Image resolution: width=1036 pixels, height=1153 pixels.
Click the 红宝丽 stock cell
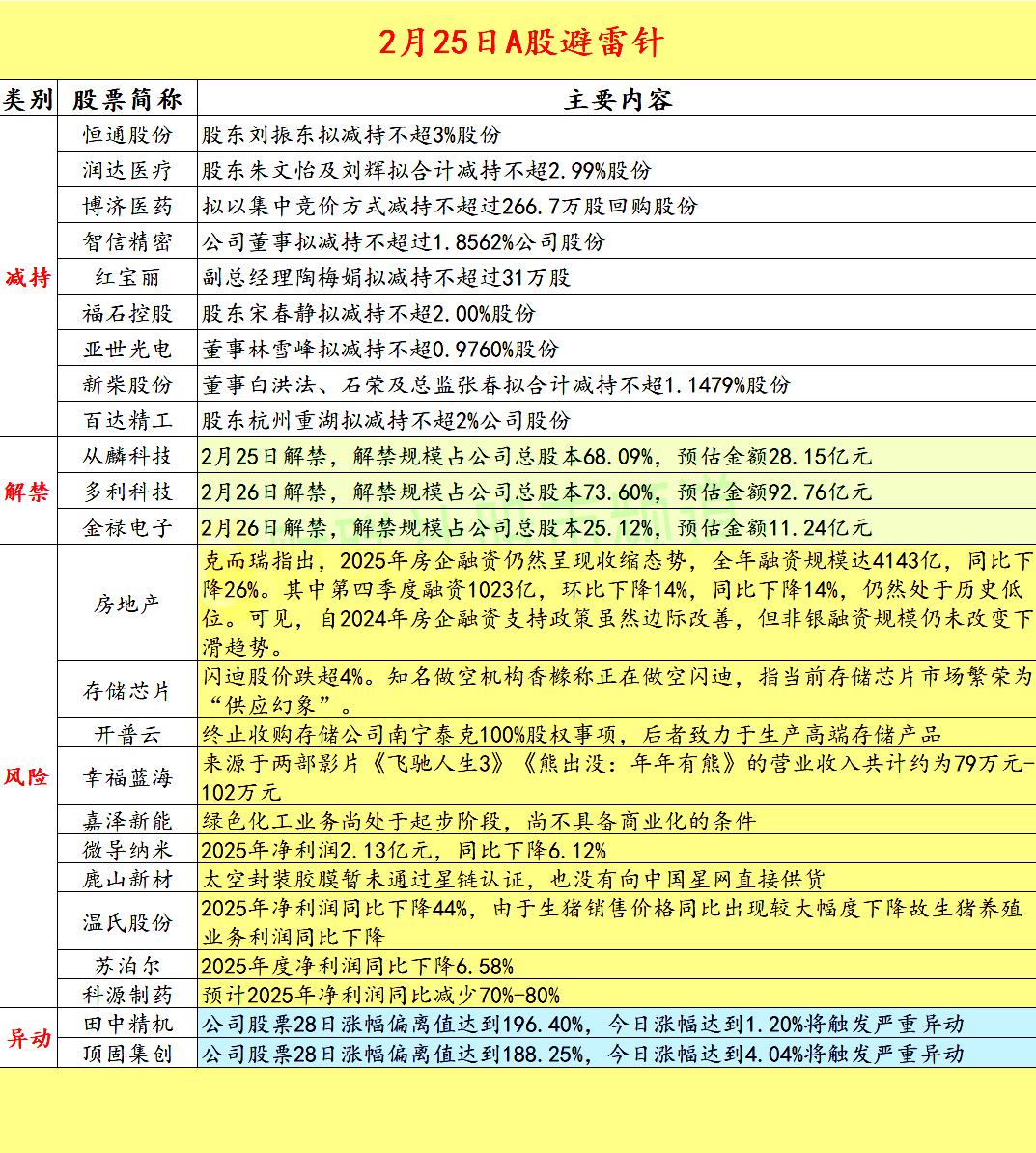[129, 277]
